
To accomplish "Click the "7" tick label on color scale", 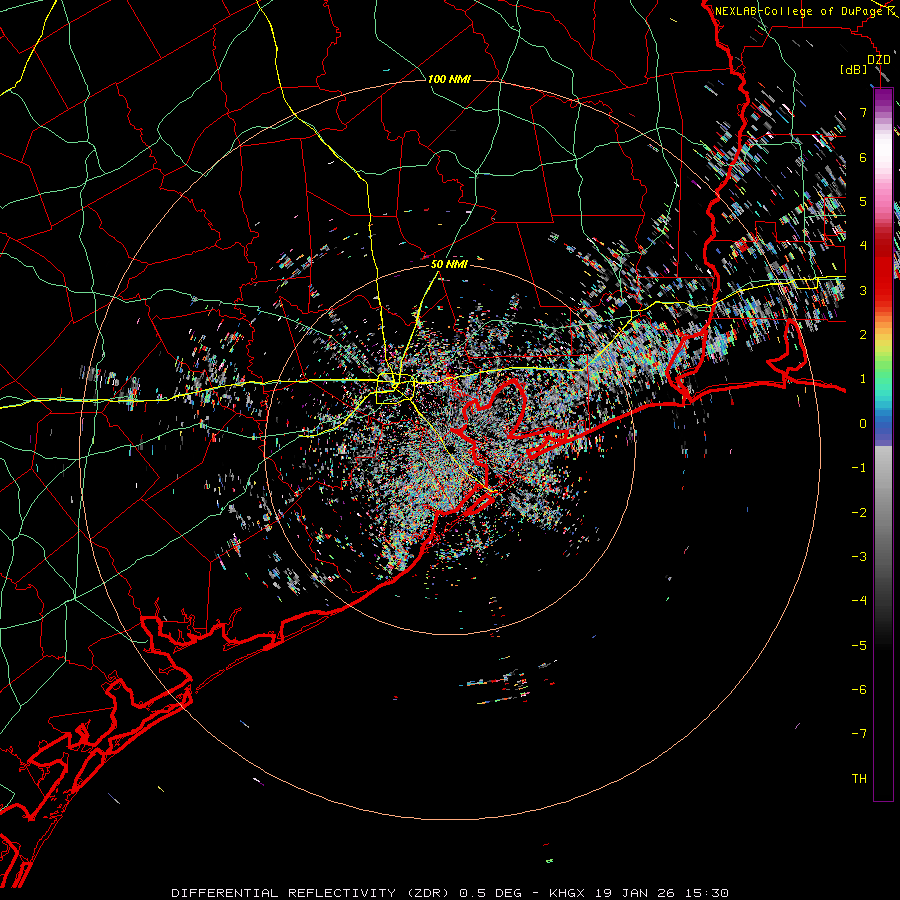I will click(x=863, y=112).
